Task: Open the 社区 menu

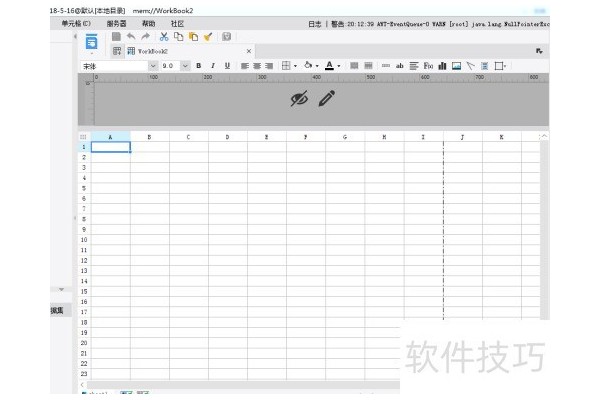Action: click(177, 23)
